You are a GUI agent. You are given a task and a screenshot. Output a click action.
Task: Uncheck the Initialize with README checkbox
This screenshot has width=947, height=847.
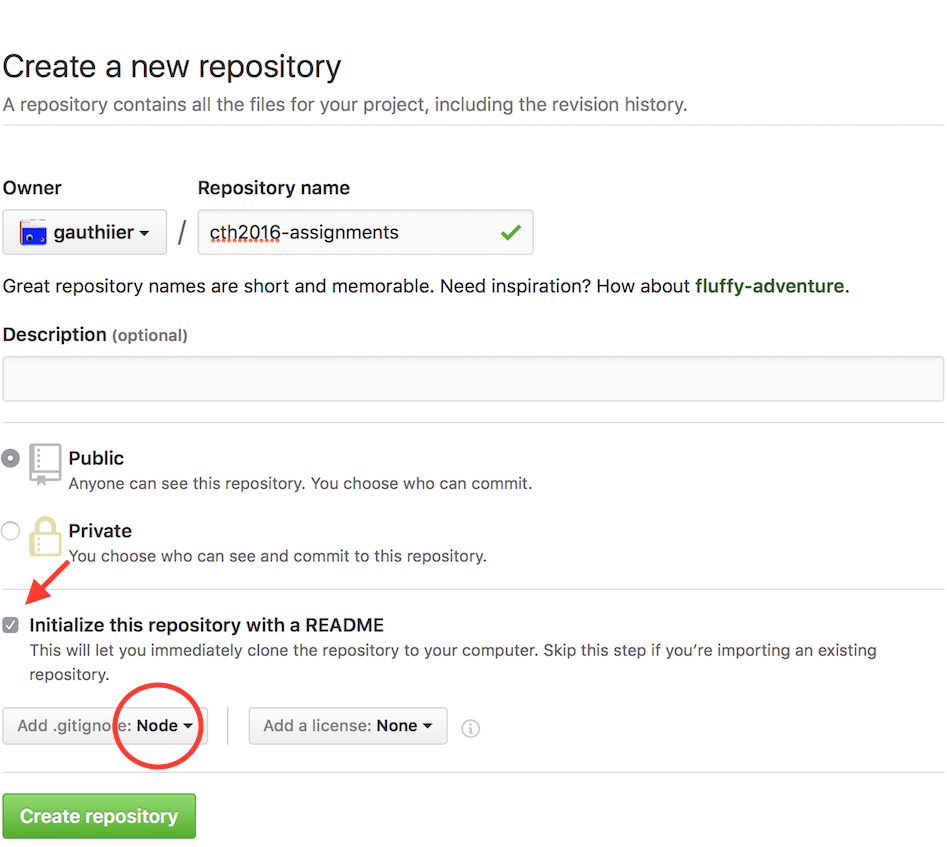pos(11,625)
